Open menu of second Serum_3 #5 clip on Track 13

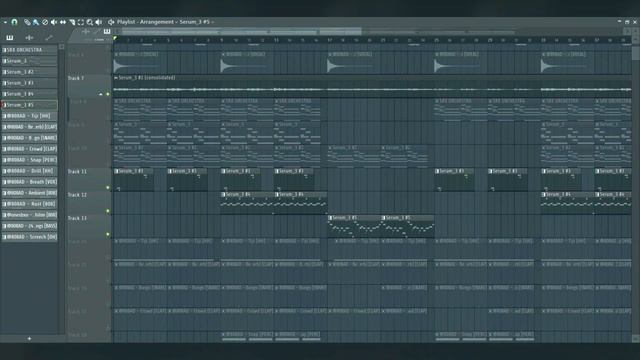(384, 218)
